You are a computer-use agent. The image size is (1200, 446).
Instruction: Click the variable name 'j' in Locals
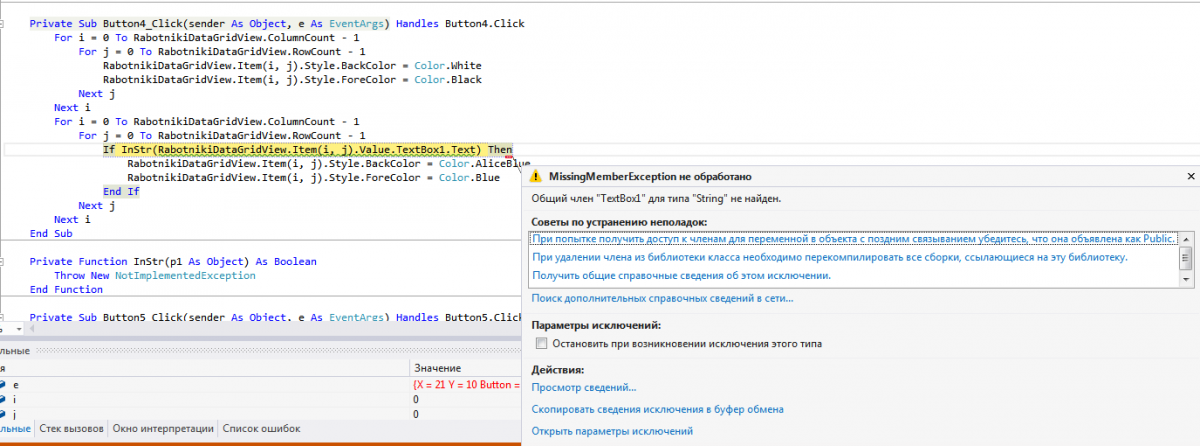pos(15,413)
